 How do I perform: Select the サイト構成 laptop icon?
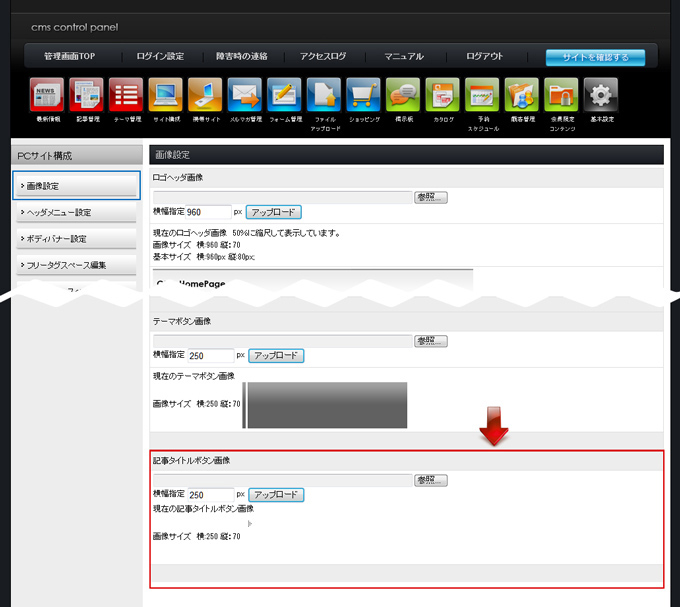pyautogui.click(x=166, y=95)
